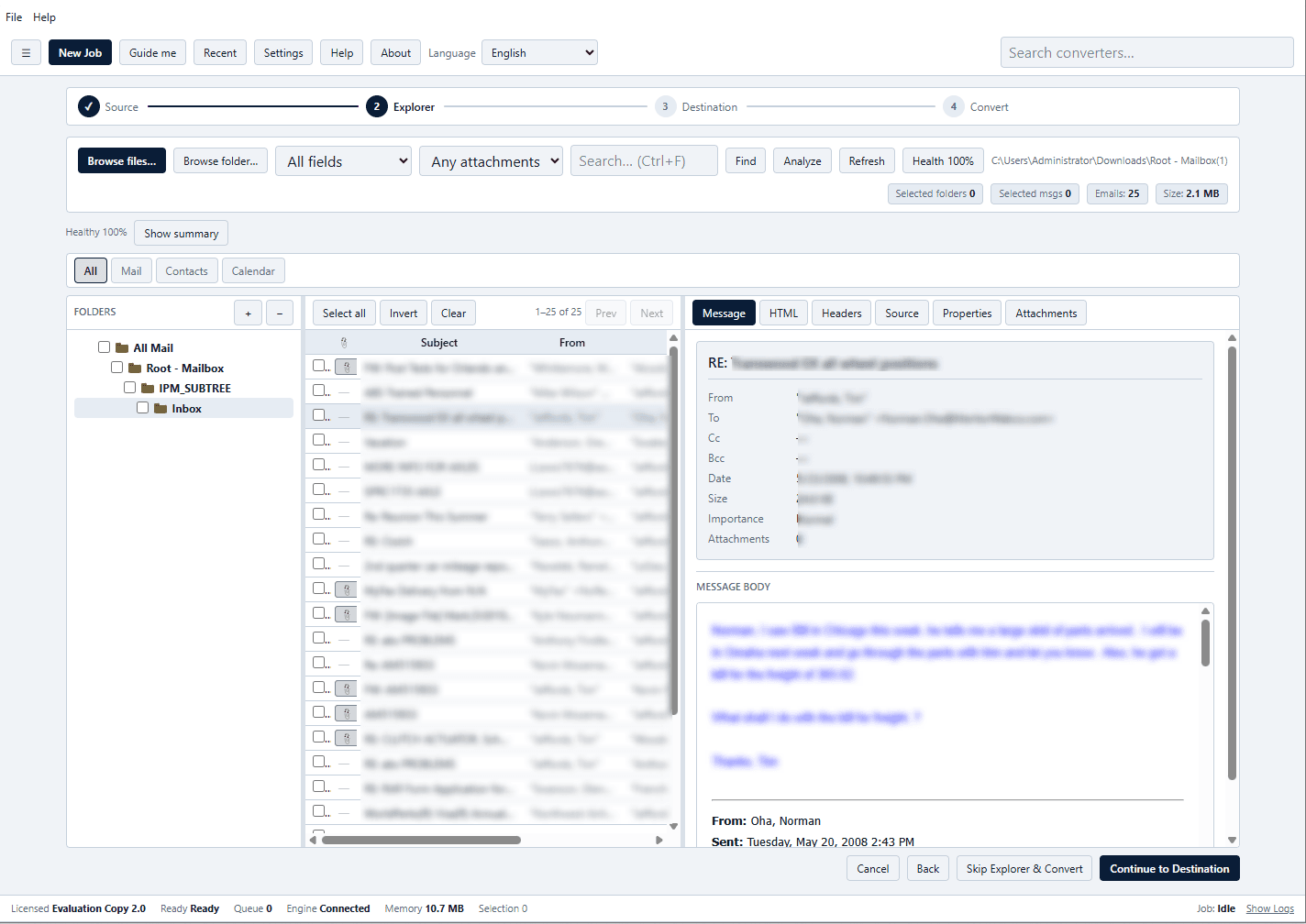Image resolution: width=1306 pixels, height=924 pixels.
Task: Tick the Root - Mailbox checkbox
Action: click(117, 368)
